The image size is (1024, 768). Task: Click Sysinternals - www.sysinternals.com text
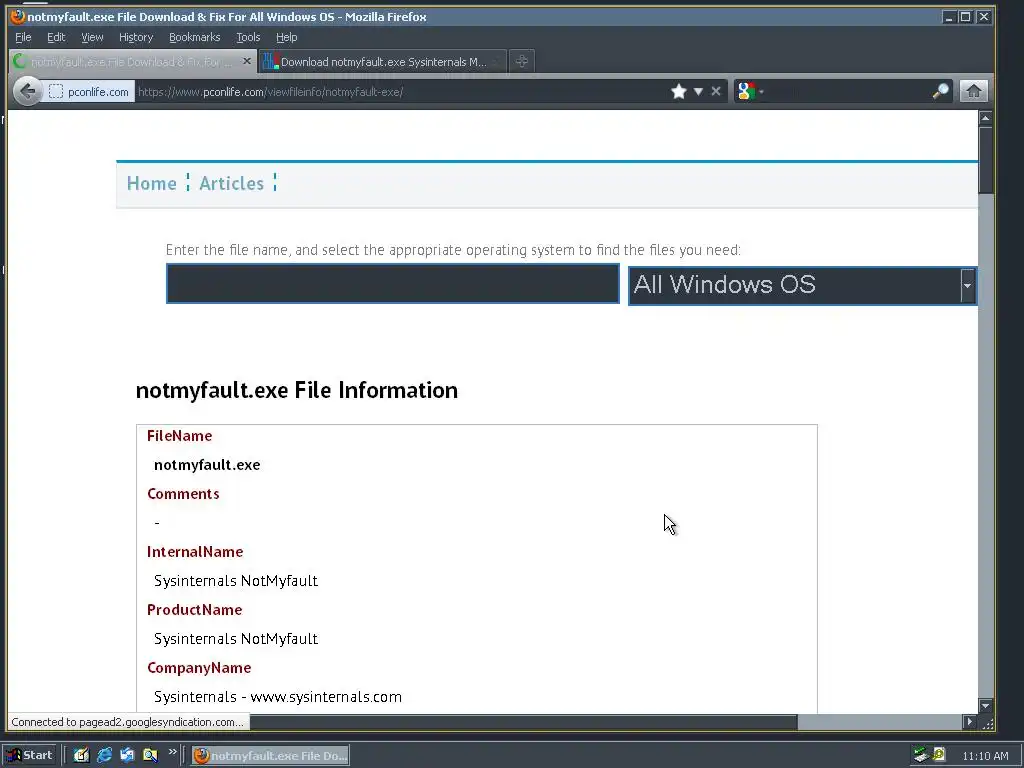(x=278, y=697)
